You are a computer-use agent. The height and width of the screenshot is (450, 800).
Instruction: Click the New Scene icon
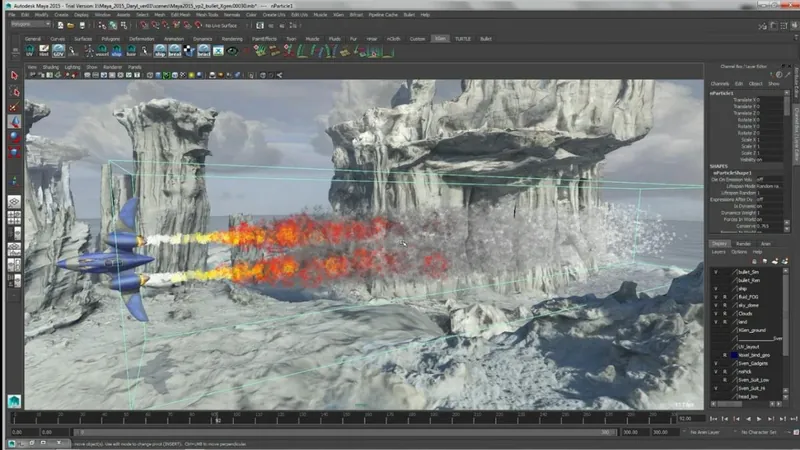tap(60, 25)
